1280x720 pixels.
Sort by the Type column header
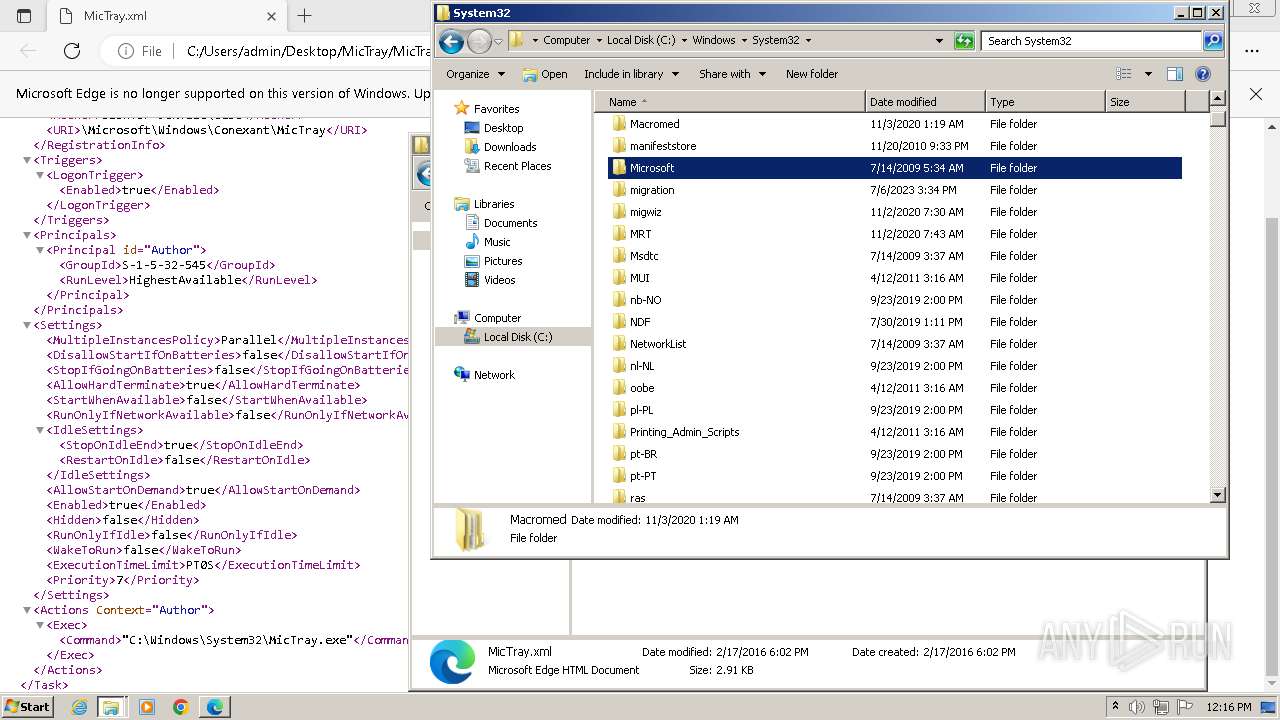(x=1045, y=102)
